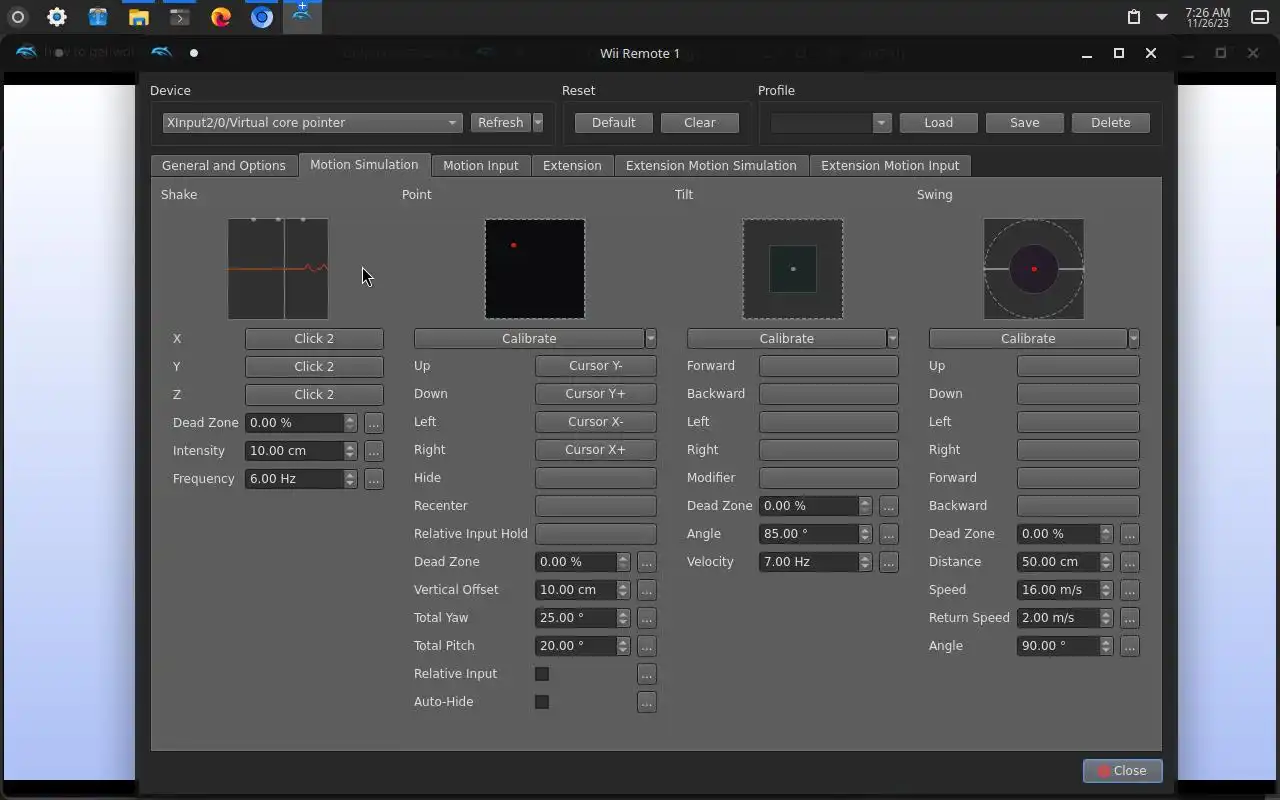Image resolution: width=1280 pixels, height=800 pixels.
Task: Click the Shake Intensity stepper
Action: (350, 450)
